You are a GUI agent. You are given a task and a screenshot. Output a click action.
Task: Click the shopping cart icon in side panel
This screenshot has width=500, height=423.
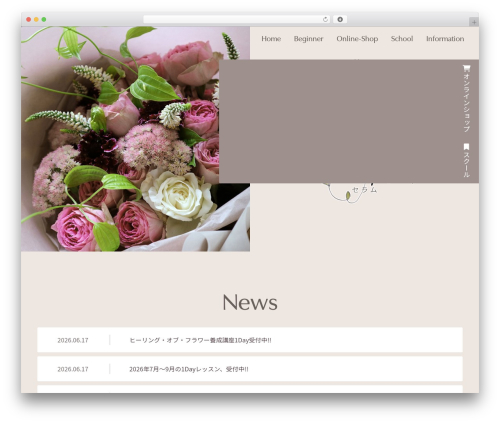pos(466,68)
